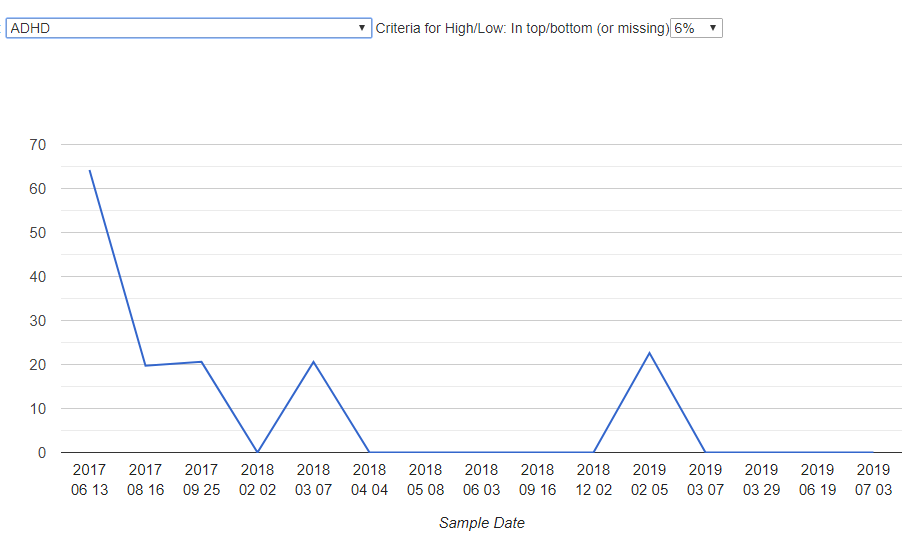902x534 pixels.
Task: Open the 6% threshold dropdown
Action: [x=695, y=28]
